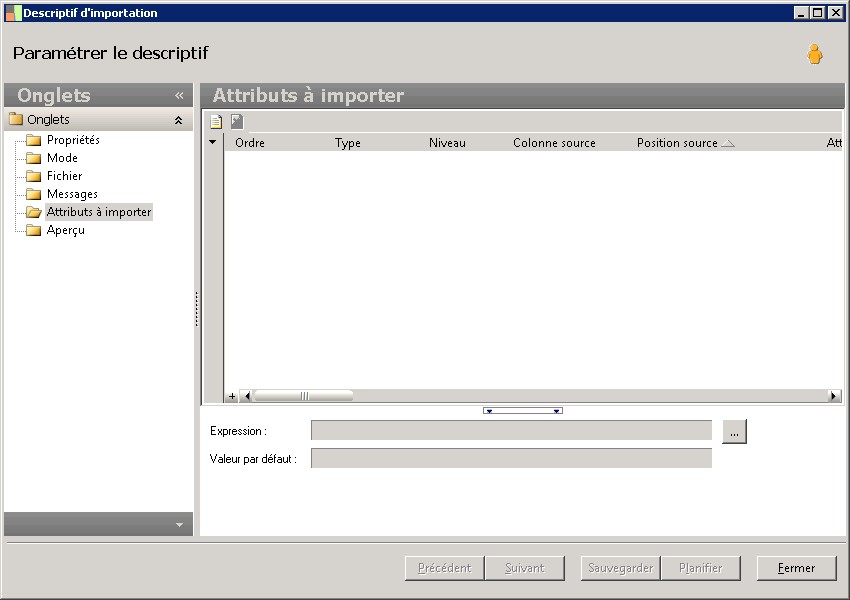Select Messages in the Onglets tree
850x600 pixels.
72,194
